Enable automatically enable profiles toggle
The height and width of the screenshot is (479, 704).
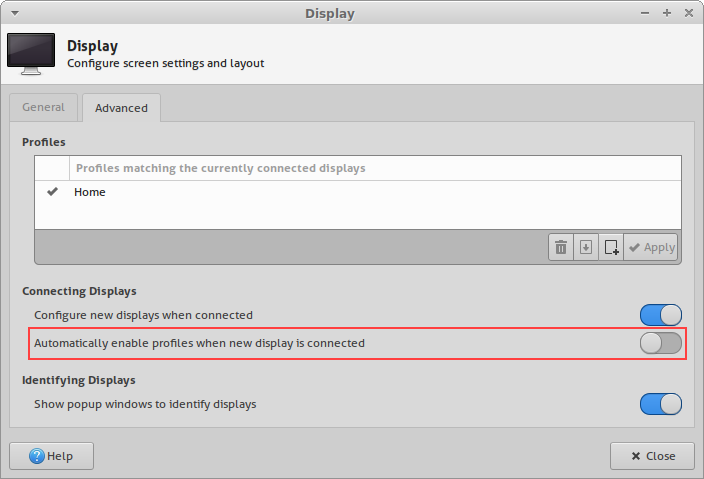tap(661, 343)
